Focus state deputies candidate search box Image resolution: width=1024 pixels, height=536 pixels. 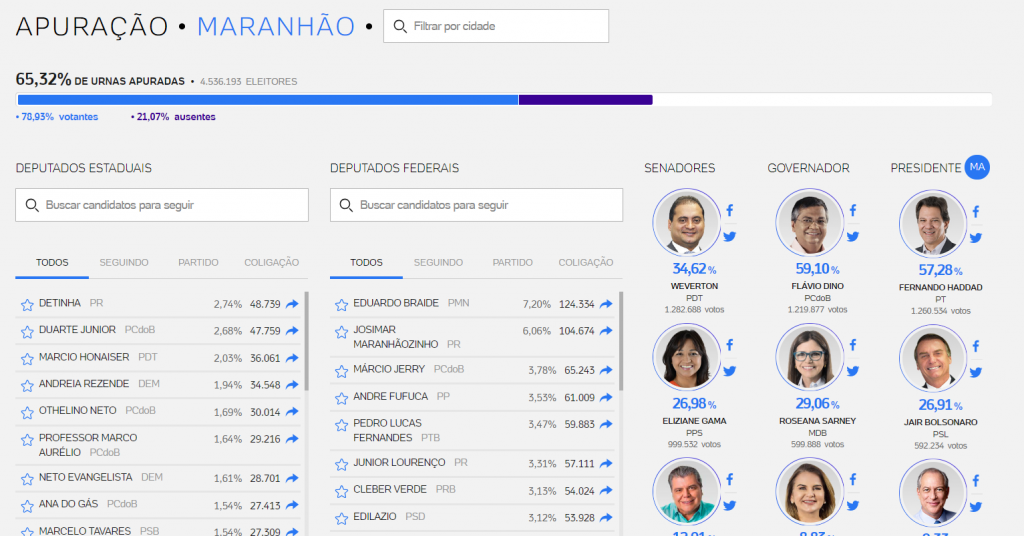pyautogui.click(x=162, y=205)
